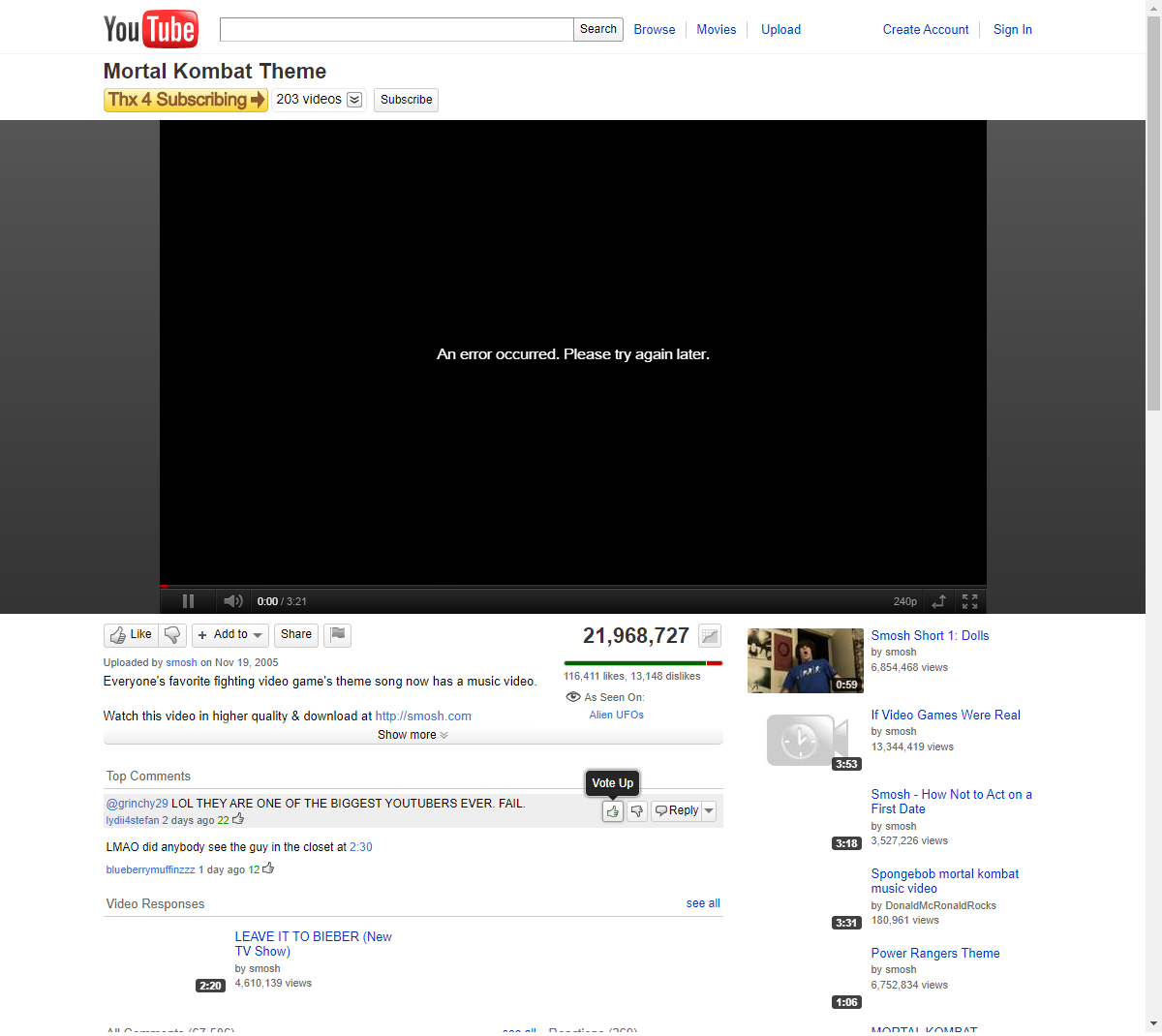
Task: Vote down the comment by lydii4stefan
Action: pyautogui.click(x=637, y=811)
